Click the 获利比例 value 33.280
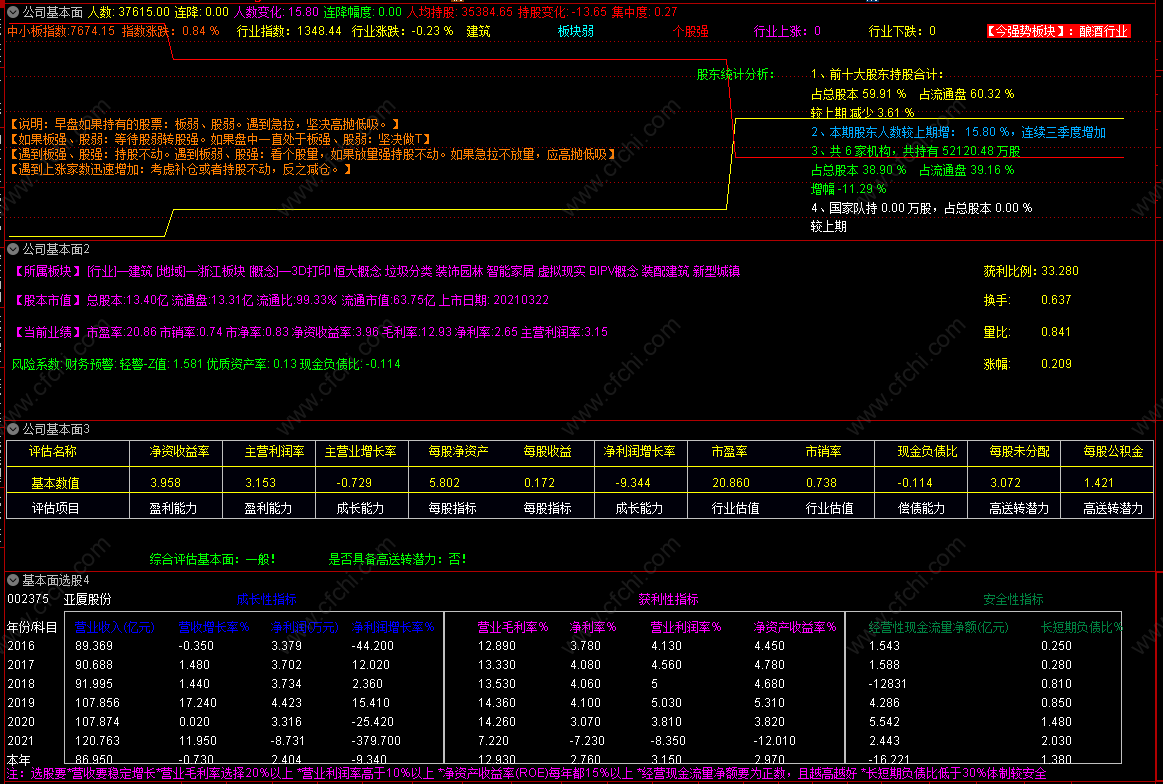This screenshot has width=1163, height=784. (x=1059, y=272)
